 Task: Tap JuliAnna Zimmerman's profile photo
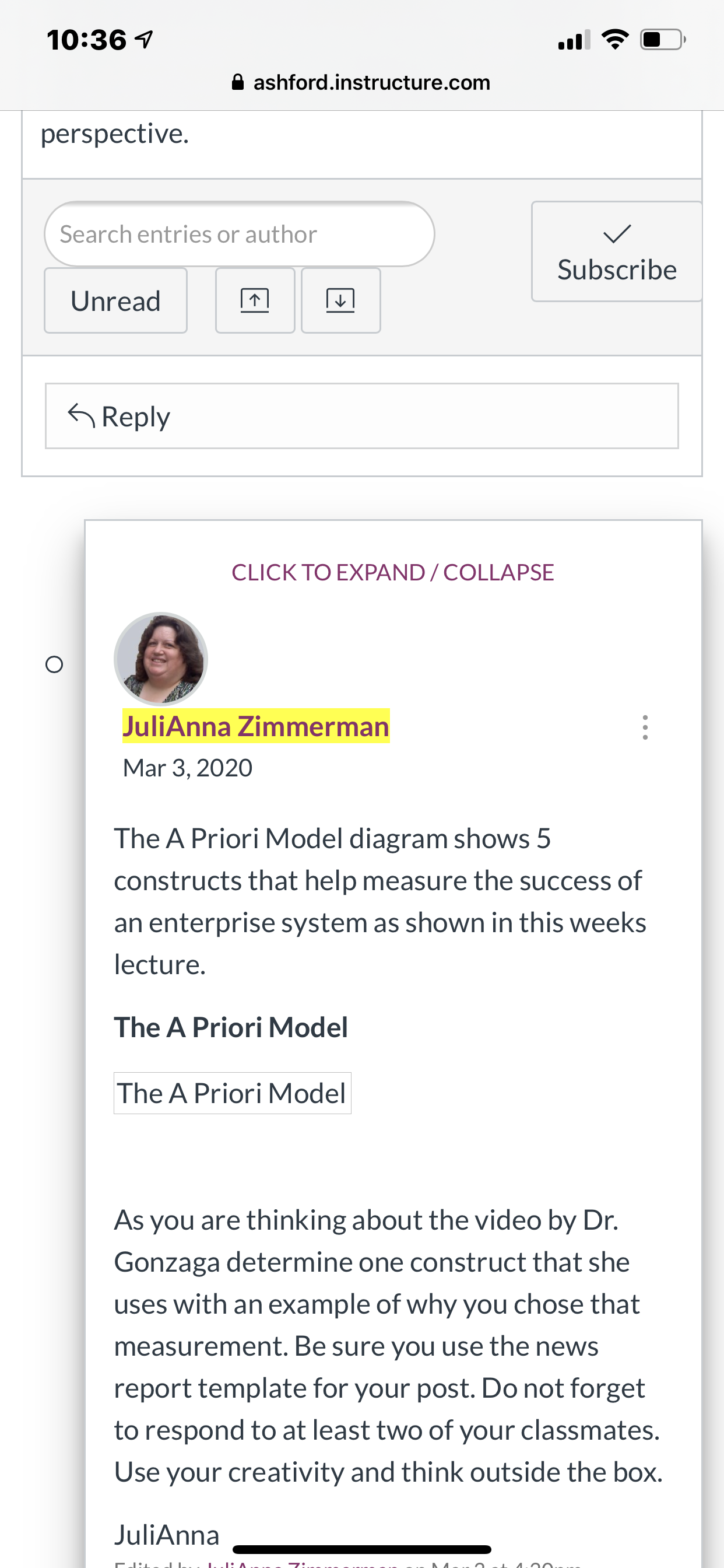pyautogui.click(x=161, y=659)
